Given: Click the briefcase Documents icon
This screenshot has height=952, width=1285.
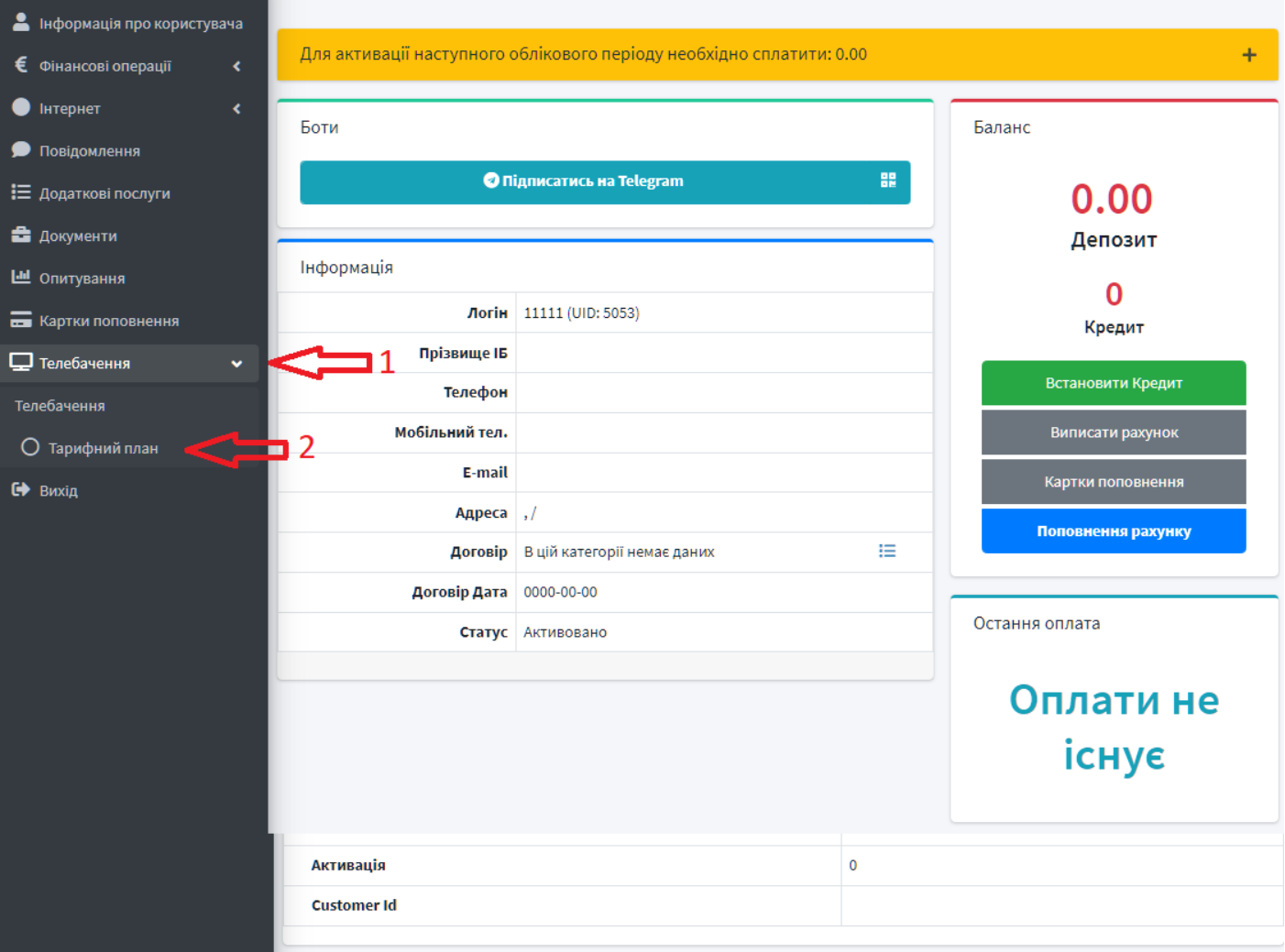Looking at the screenshot, I should pyautogui.click(x=20, y=235).
